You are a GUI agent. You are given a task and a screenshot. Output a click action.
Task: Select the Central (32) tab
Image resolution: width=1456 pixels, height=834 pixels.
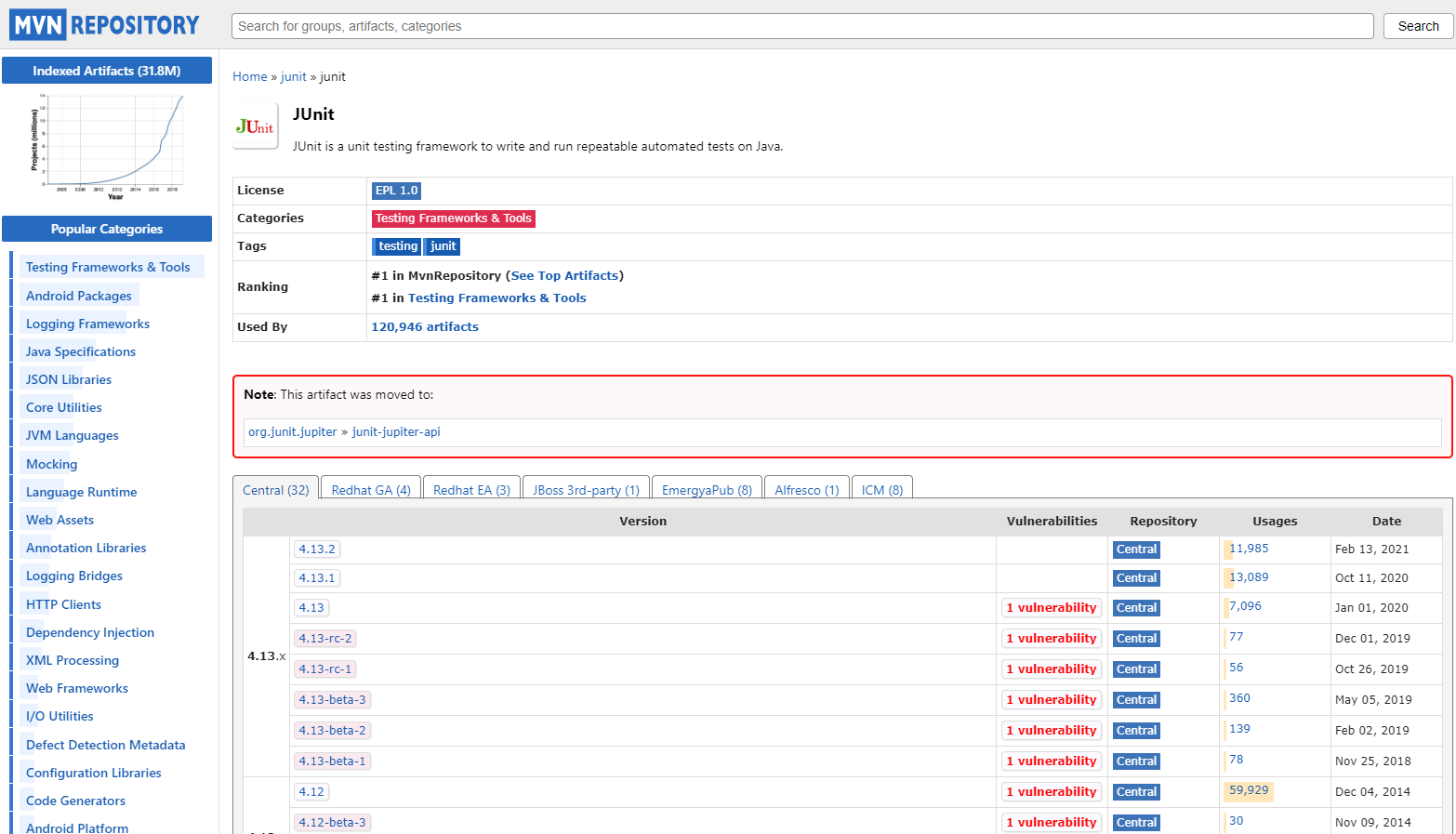pyautogui.click(x=276, y=489)
